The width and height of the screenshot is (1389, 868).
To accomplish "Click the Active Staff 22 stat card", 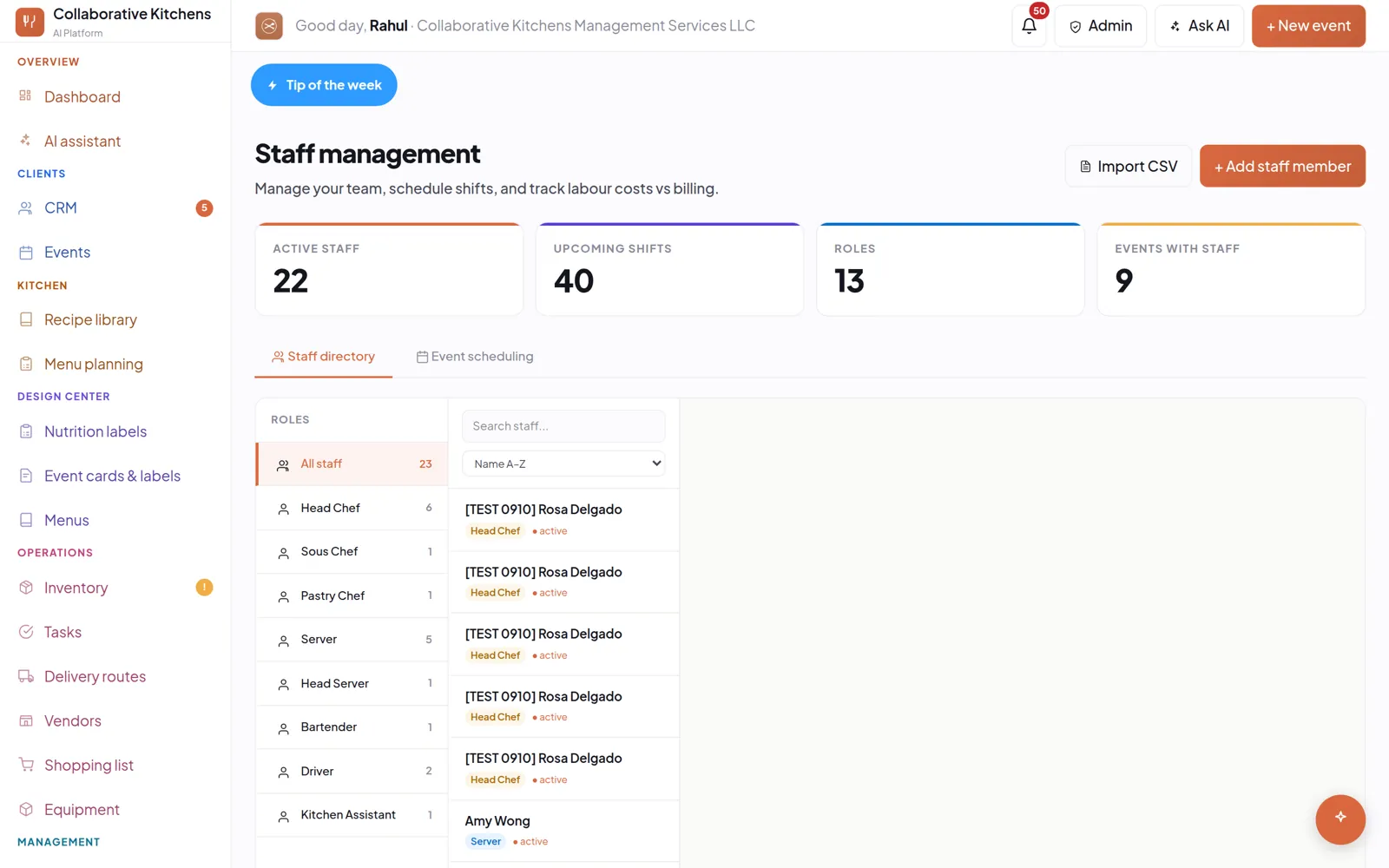I will (x=389, y=269).
